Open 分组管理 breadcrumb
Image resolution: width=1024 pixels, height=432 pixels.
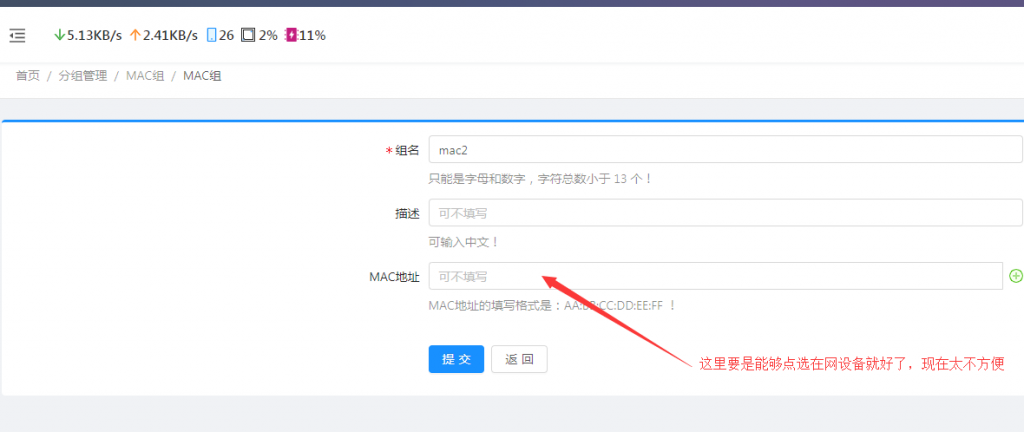[x=83, y=76]
